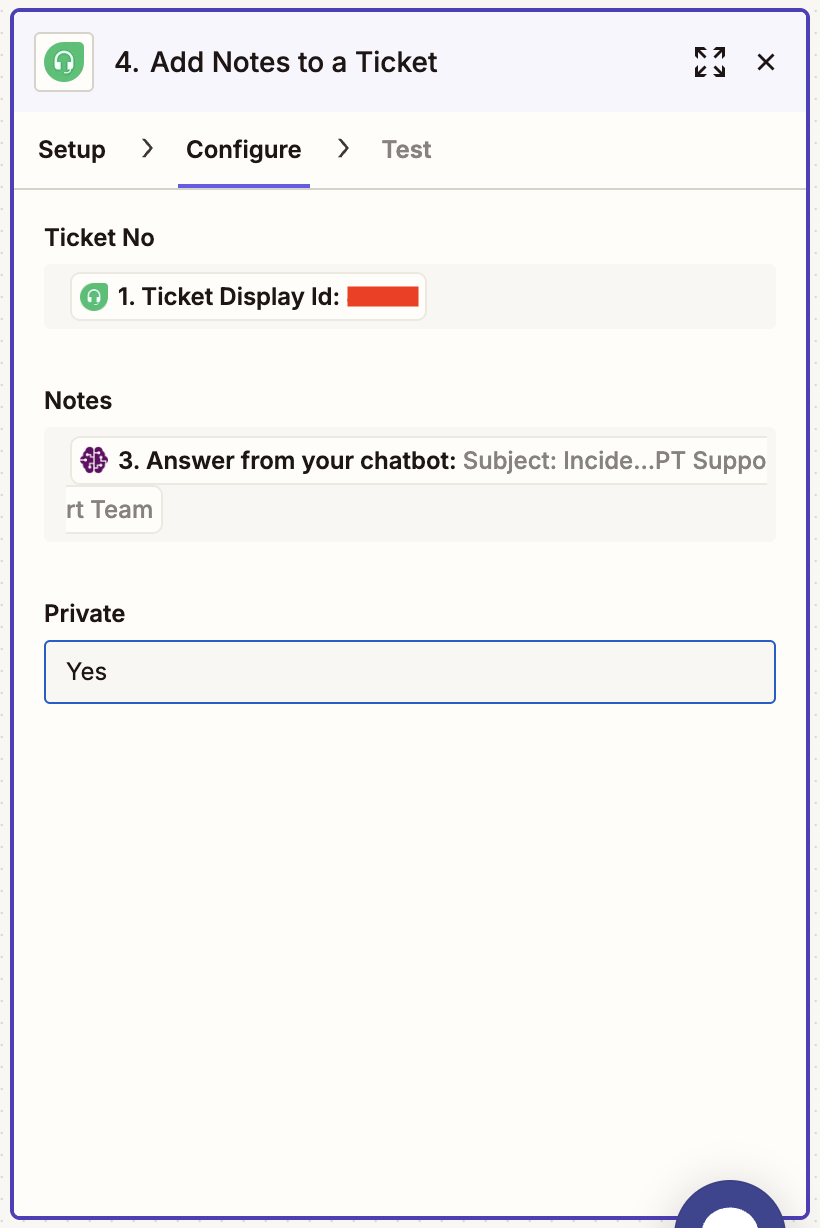Click the chevron between Setup and Configure
The width and height of the screenshot is (820, 1228).
tap(147, 148)
